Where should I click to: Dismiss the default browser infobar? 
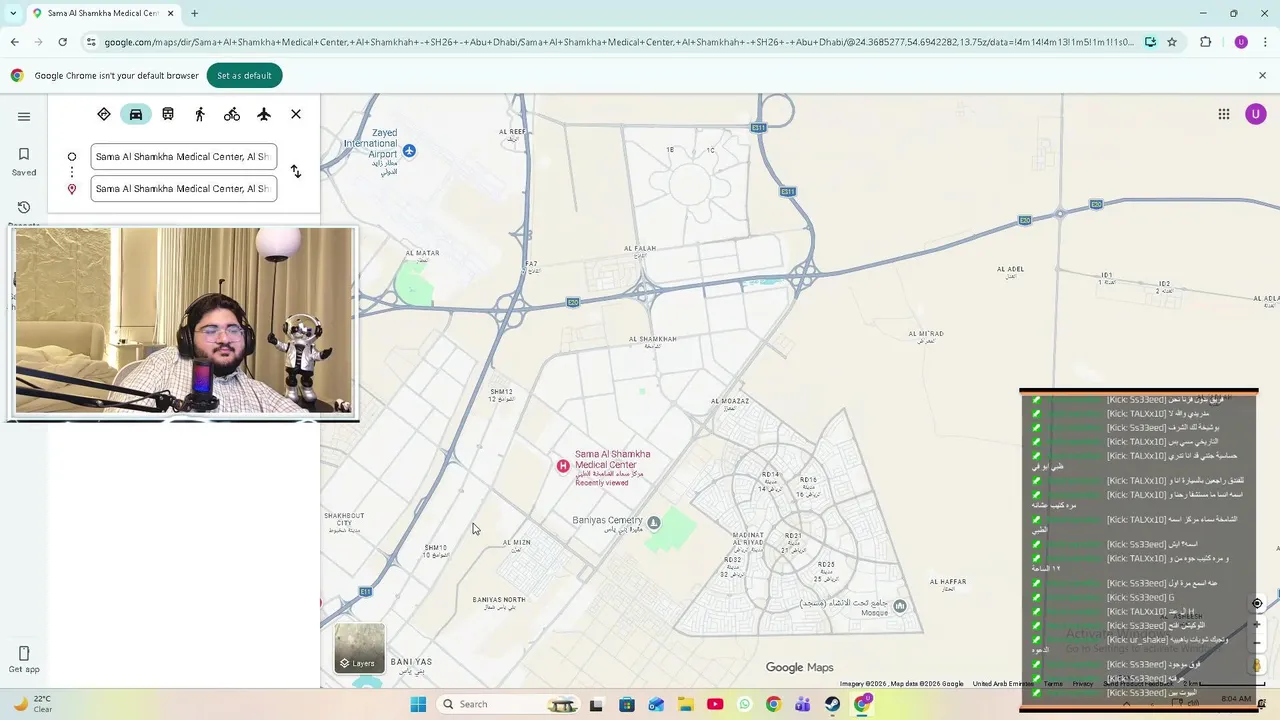coord(1262,75)
